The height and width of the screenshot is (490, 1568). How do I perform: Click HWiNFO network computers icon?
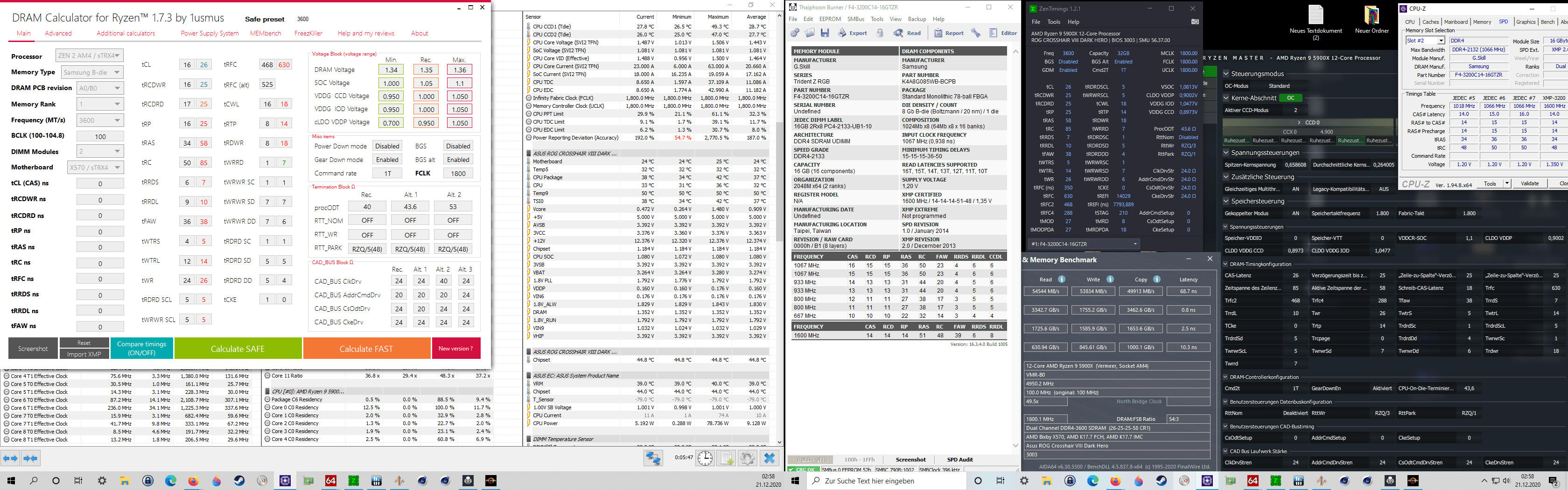coord(653,458)
